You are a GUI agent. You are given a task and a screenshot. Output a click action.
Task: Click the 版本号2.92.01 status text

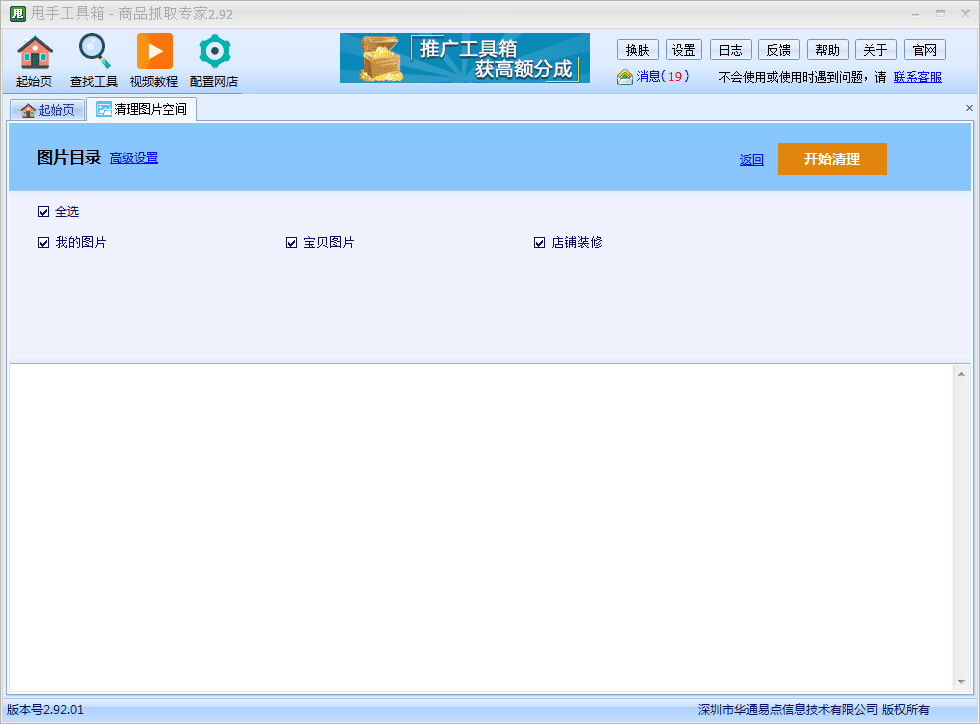pos(45,710)
